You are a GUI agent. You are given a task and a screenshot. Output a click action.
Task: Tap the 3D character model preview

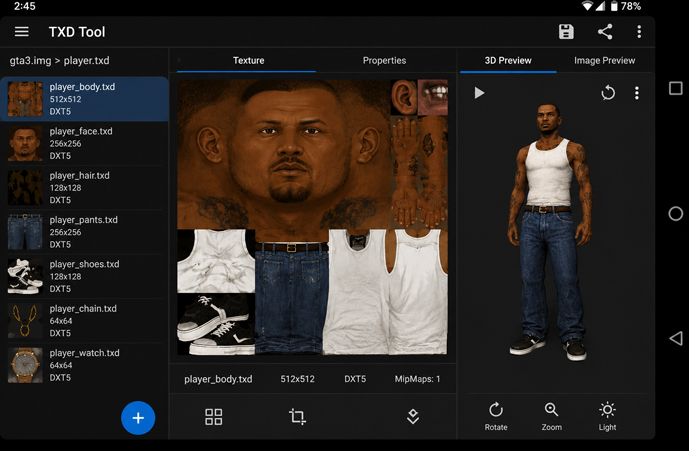coord(549,232)
